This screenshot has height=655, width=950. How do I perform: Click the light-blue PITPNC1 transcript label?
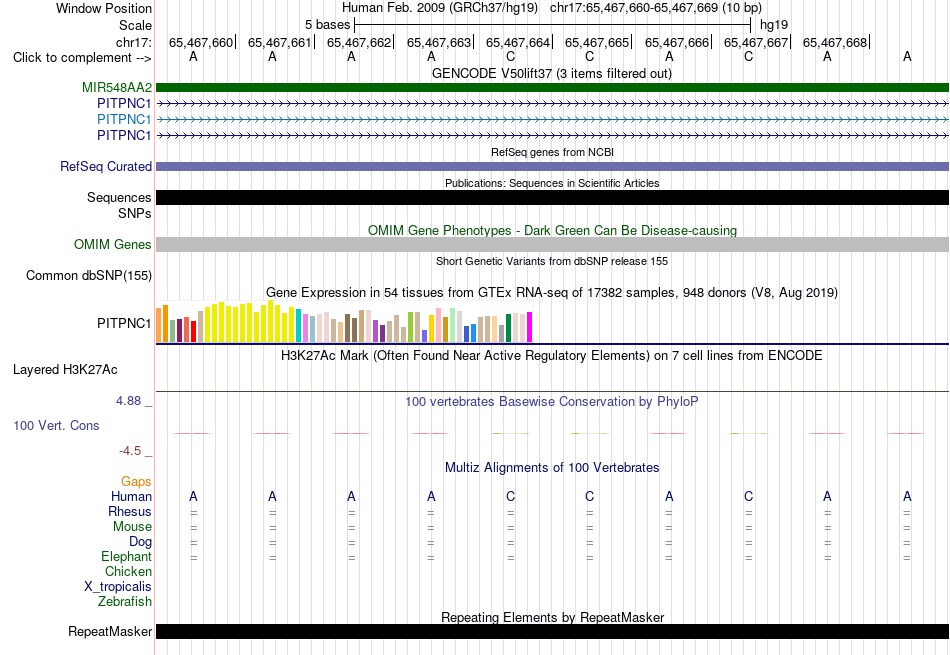pos(124,119)
